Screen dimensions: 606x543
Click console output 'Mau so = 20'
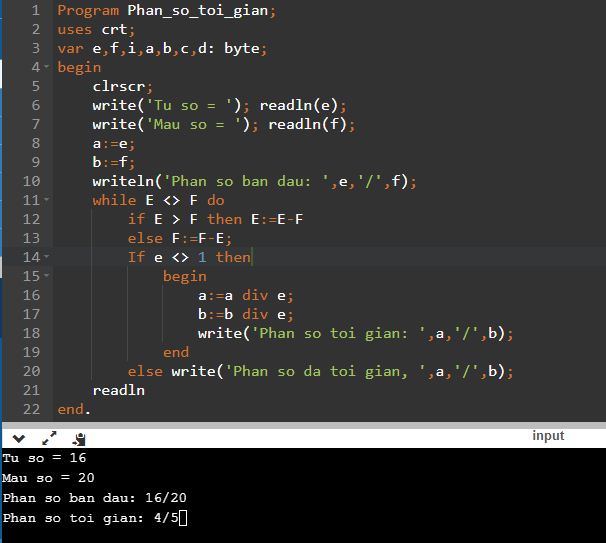point(48,478)
